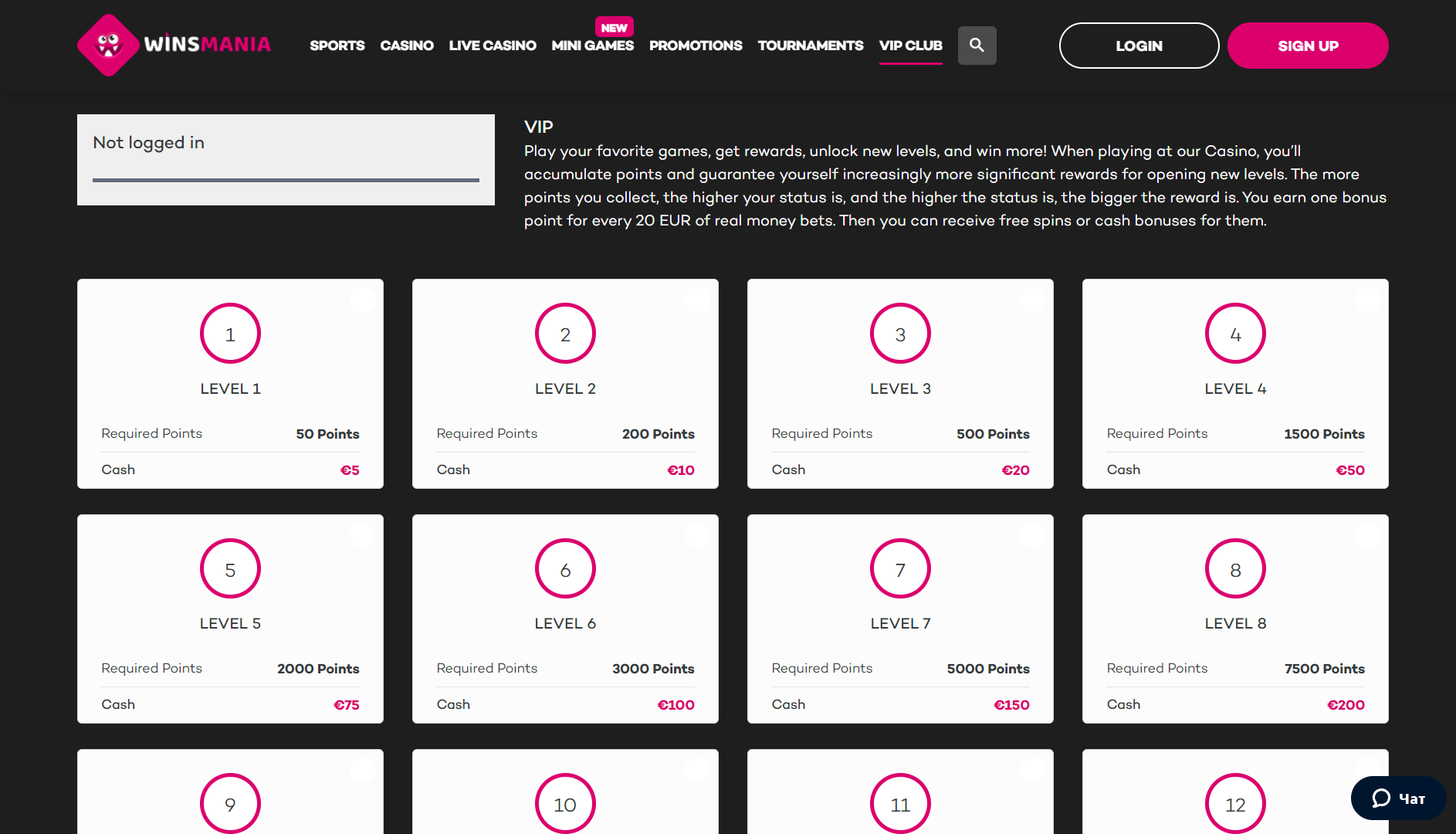1456x834 pixels.
Task: Select the Level 8 reward card
Action: (x=1235, y=619)
